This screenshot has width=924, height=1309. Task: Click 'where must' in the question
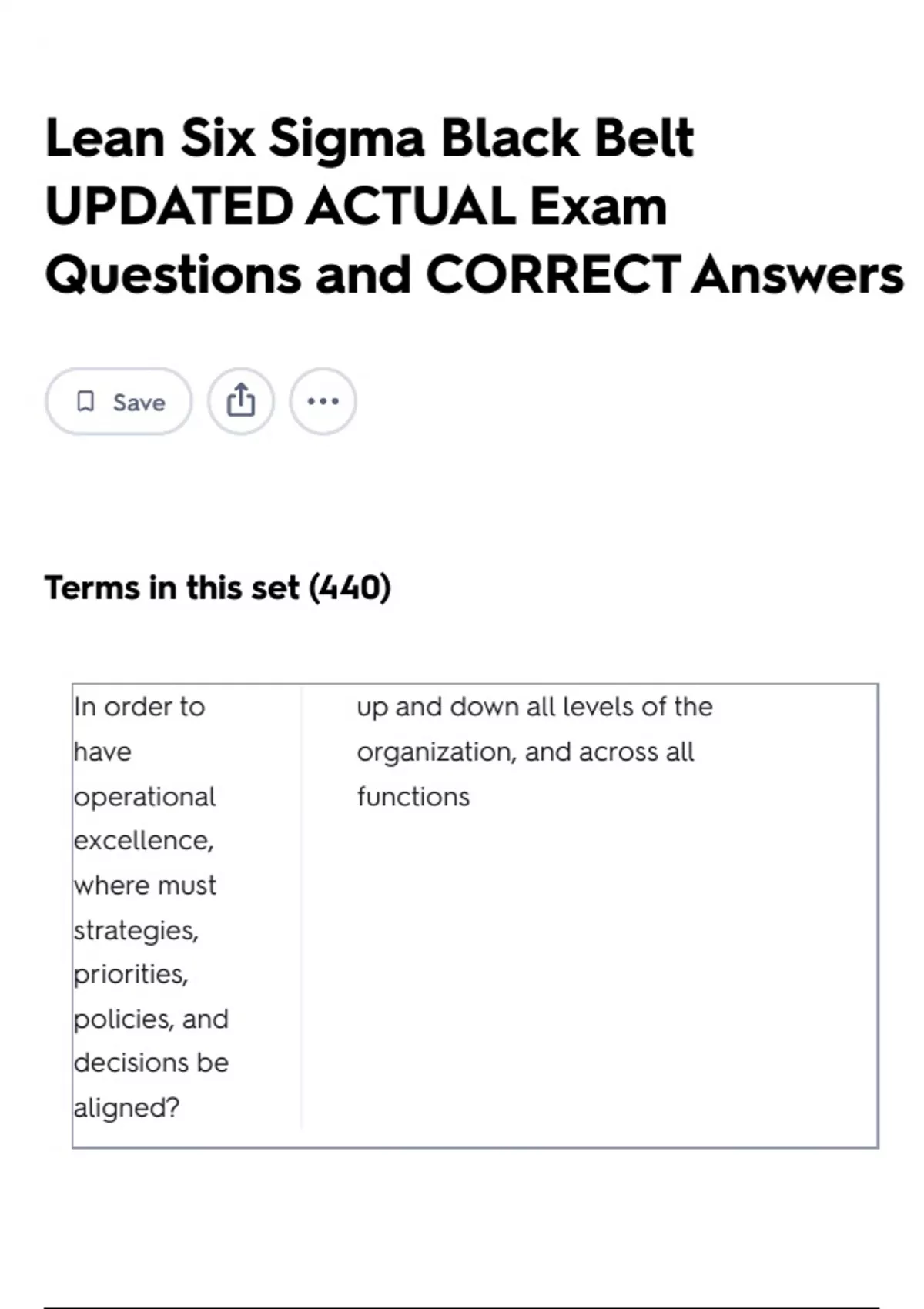click(x=145, y=885)
